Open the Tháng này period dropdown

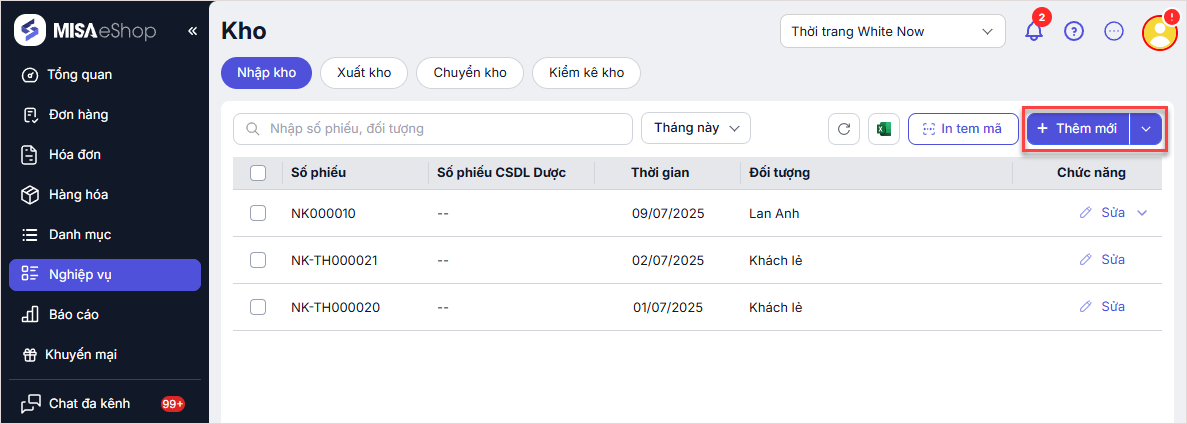point(695,128)
